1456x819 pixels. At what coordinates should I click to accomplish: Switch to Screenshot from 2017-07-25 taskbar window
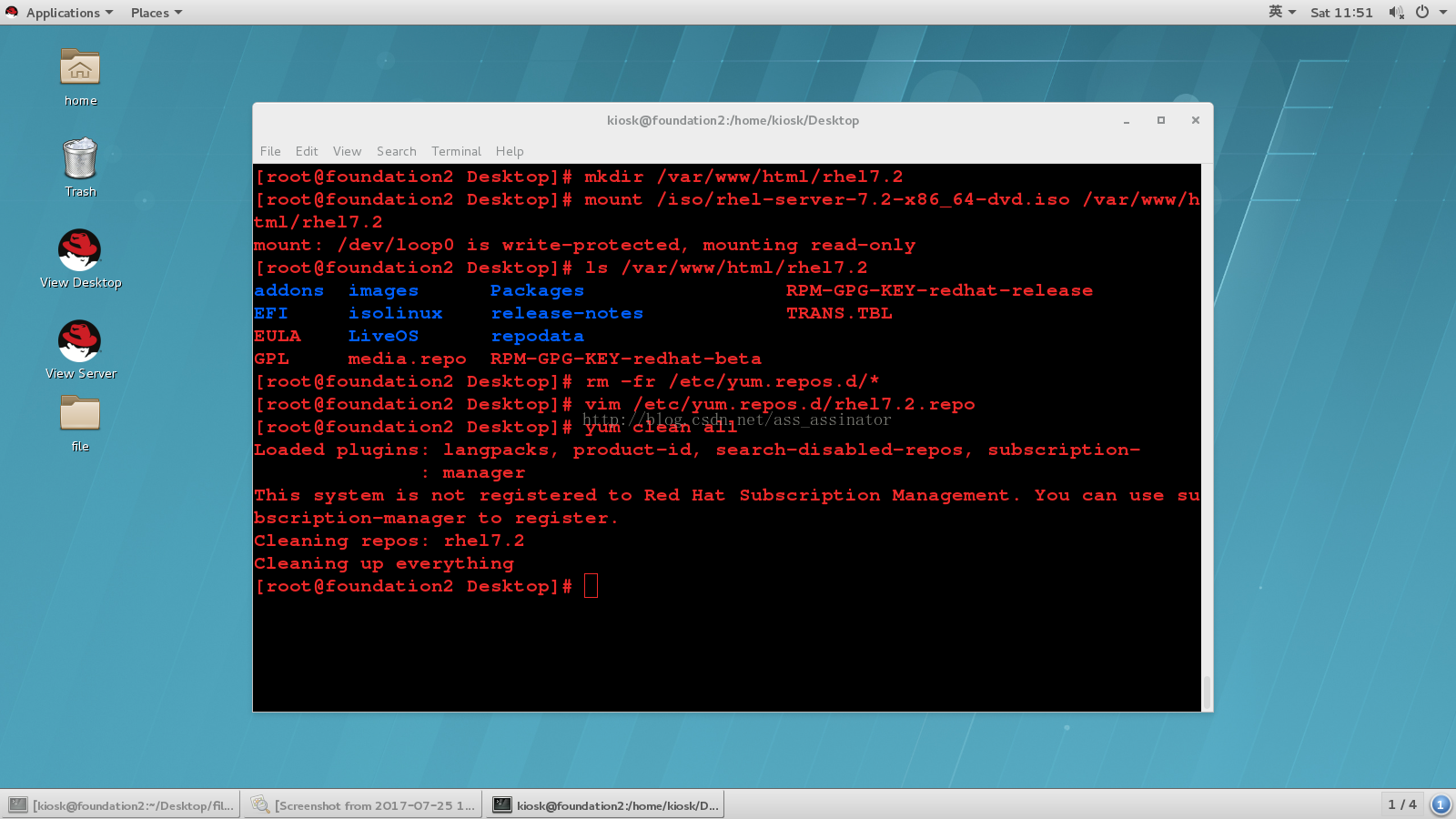pyautogui.click(x=363, y=804)
